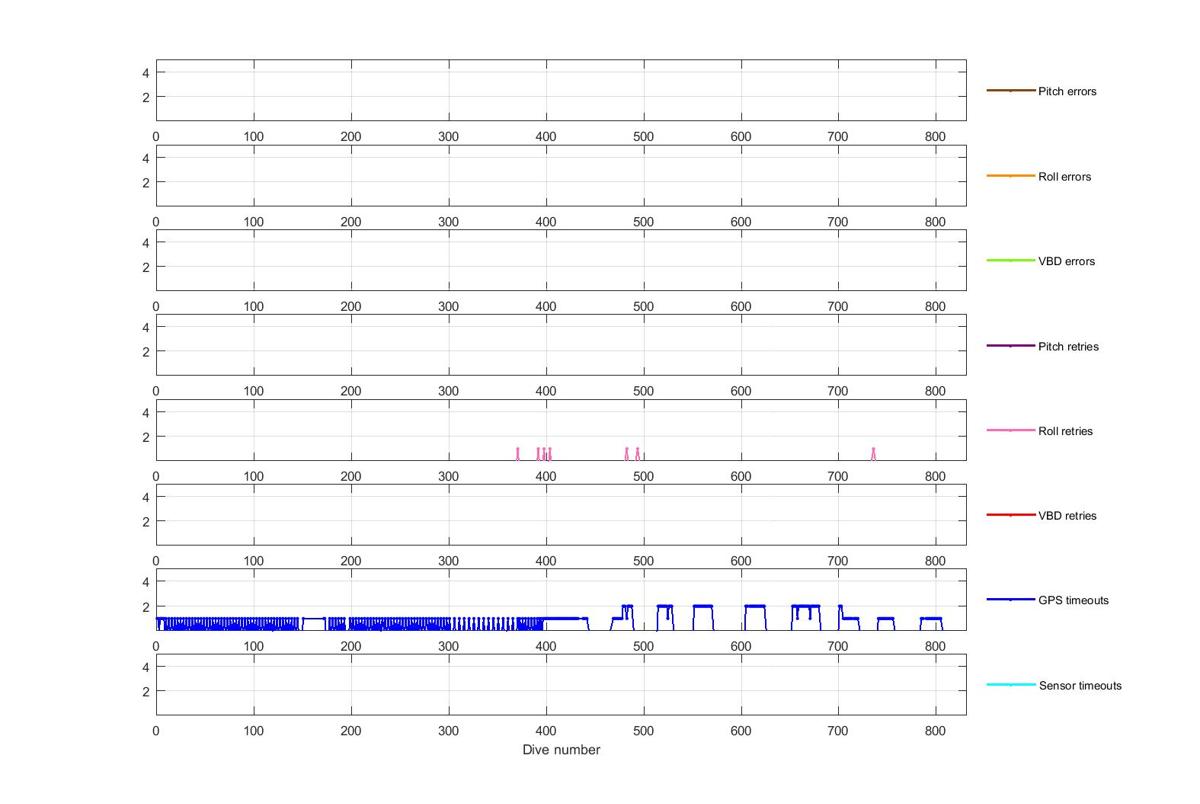Click the Pitch retries purple legend line
The image size is (1200, 804).
pos(1010,346)
